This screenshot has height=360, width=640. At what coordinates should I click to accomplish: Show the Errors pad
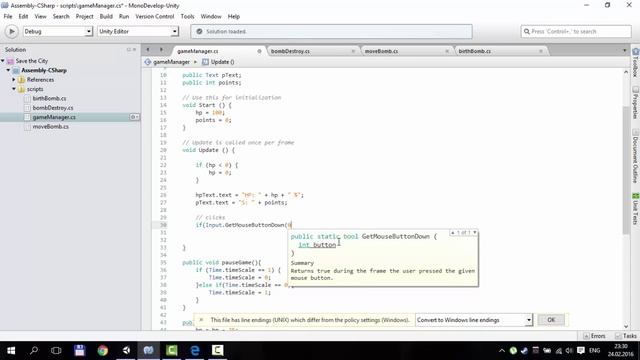[594, 336]
